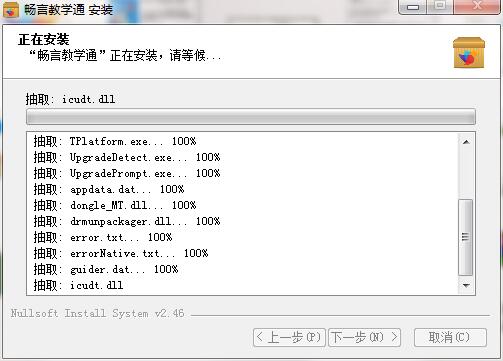Click the window title 畅言教学通 安装

(x=69, y=10)
